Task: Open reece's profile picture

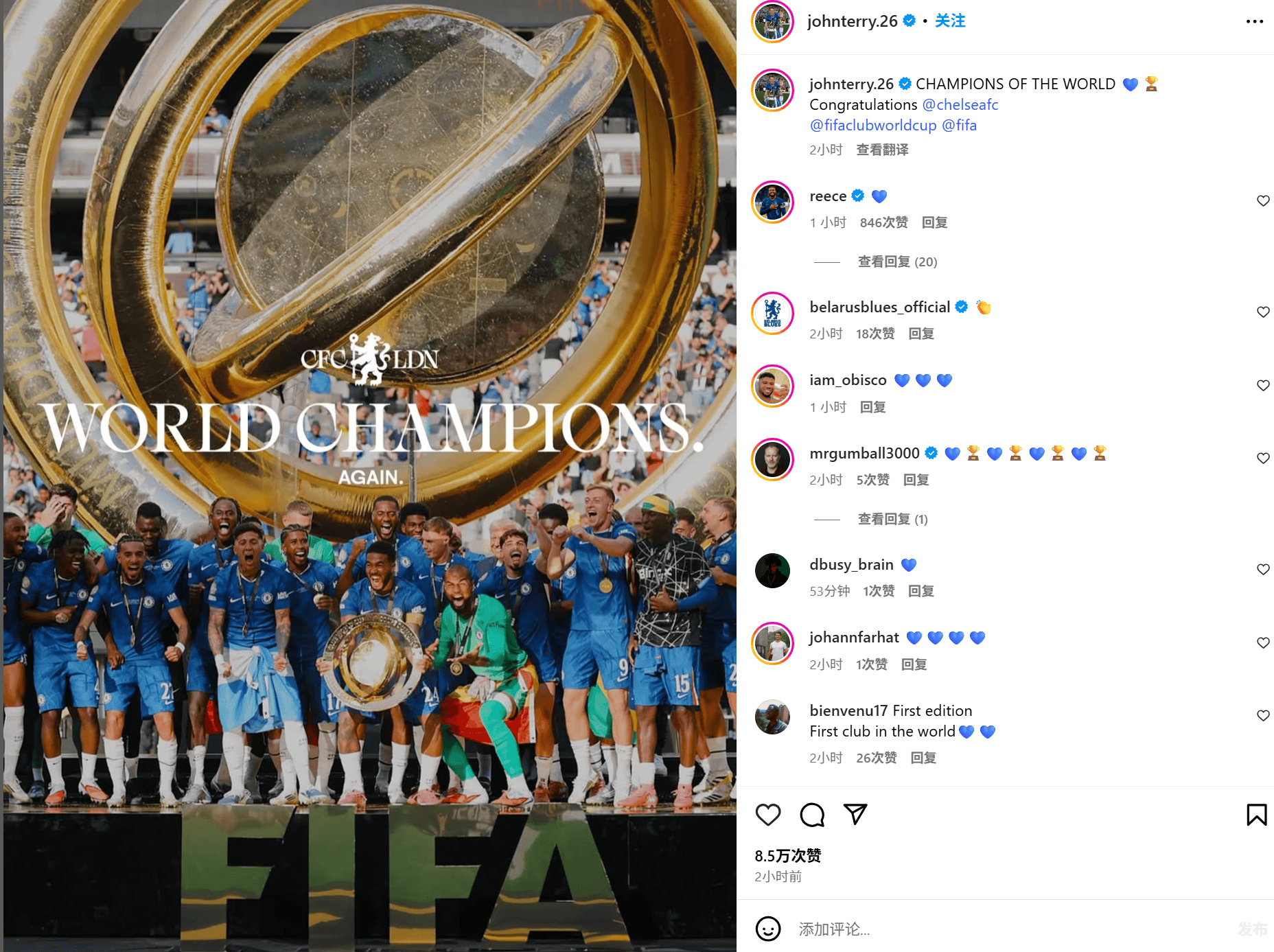Action: (x=773, y=202)
